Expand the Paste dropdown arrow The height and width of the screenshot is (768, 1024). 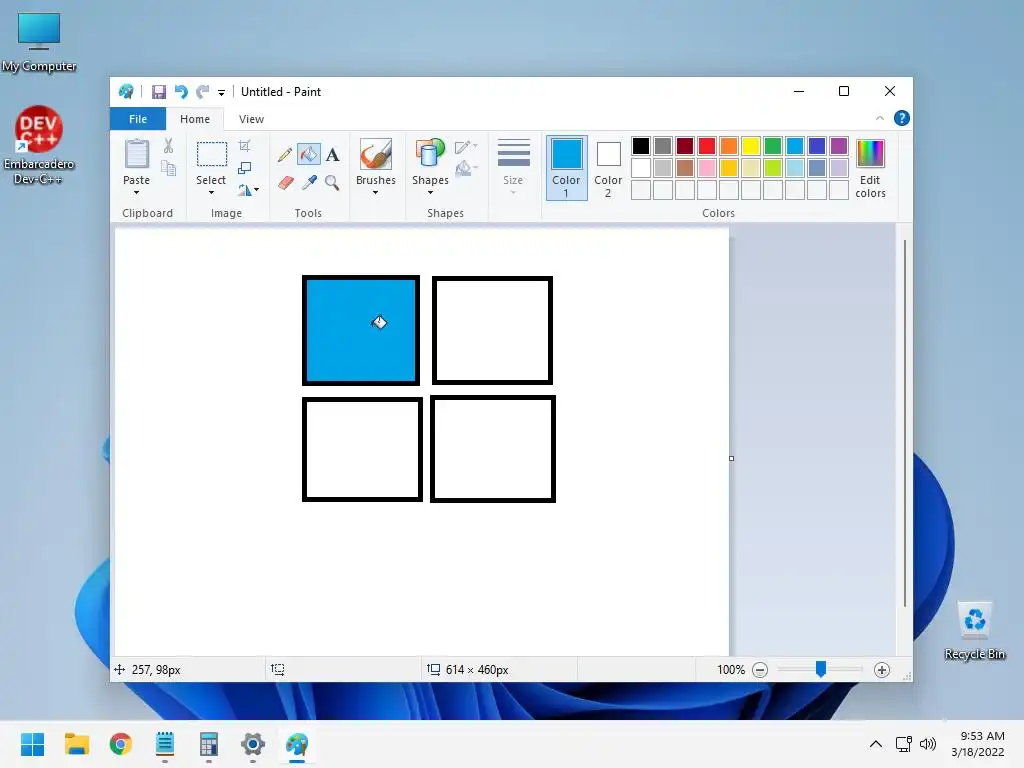click(x=136, y=193)
